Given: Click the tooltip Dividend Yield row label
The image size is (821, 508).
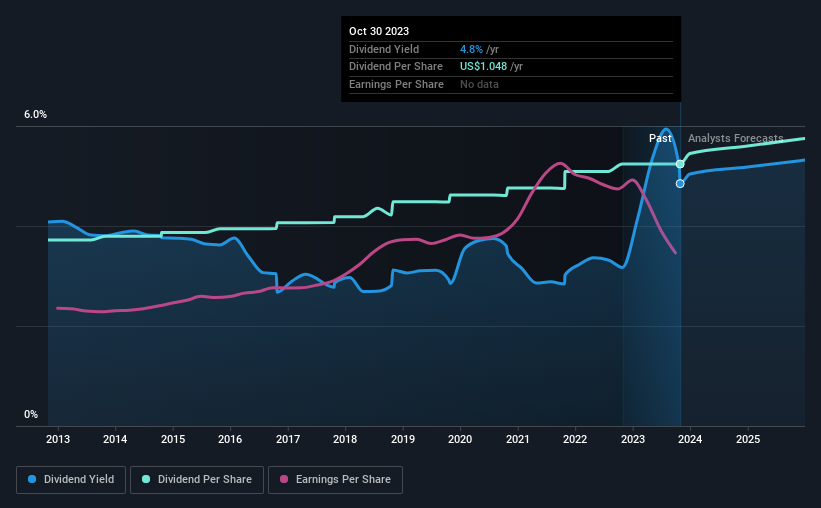Looking at the screenshot, I should [x=384, y=49].
